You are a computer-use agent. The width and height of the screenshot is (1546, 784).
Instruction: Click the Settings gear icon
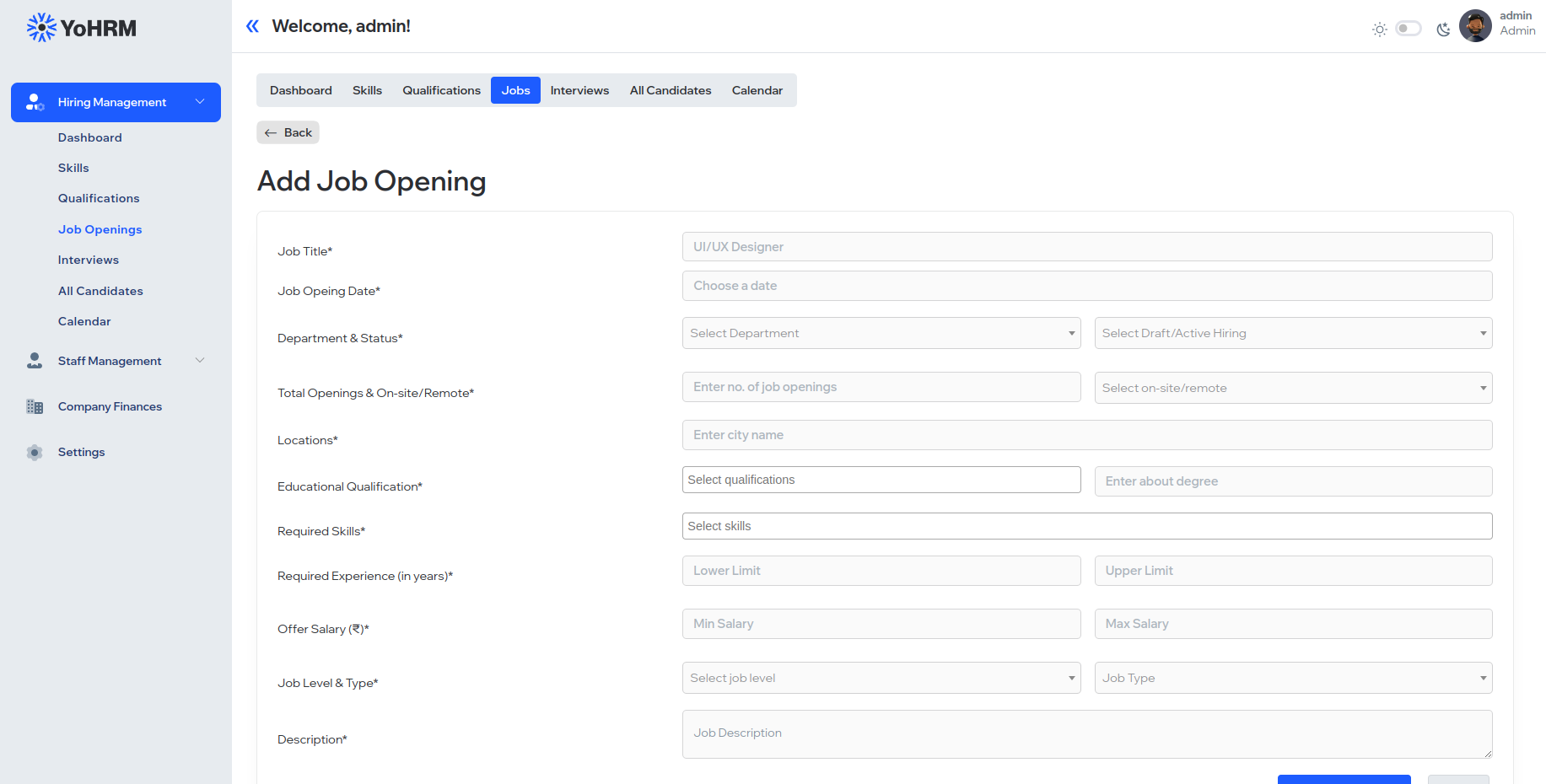point(34,452)
